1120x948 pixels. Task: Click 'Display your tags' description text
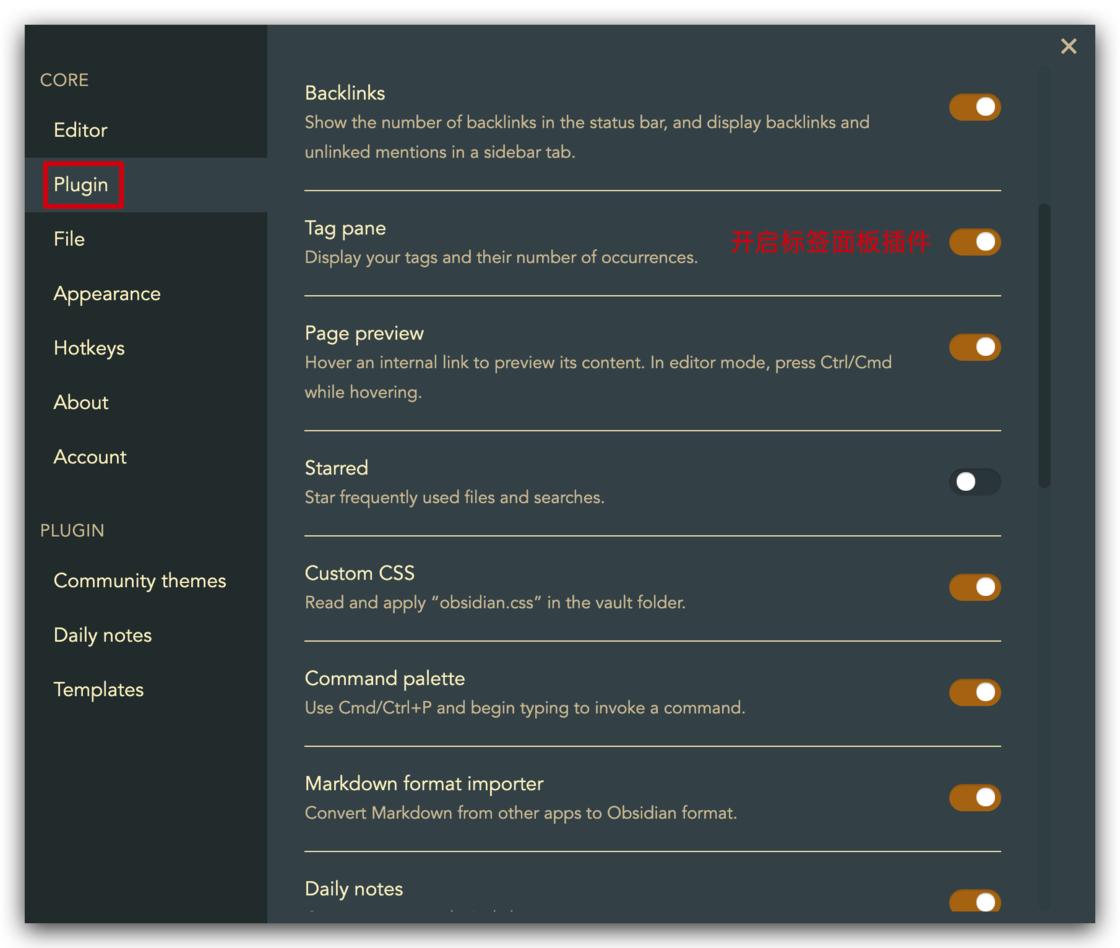pos(501,257)
